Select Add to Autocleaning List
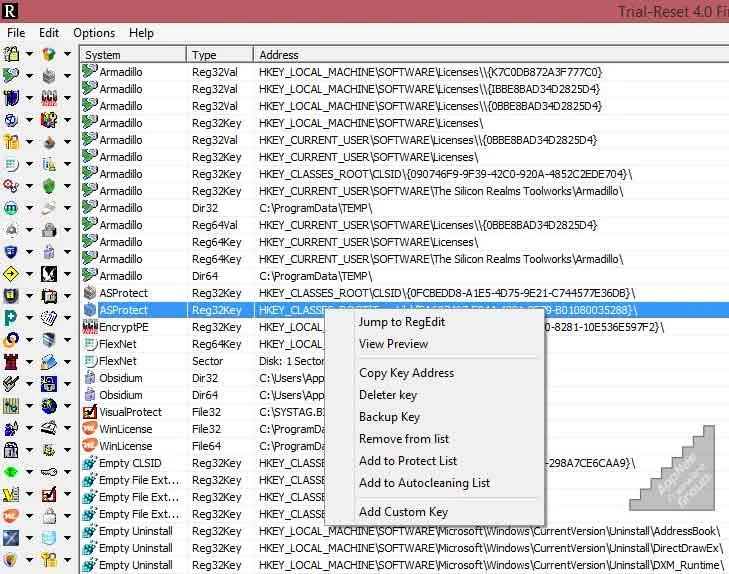Viewport: 729px width, 574px height. coord(424,482)
